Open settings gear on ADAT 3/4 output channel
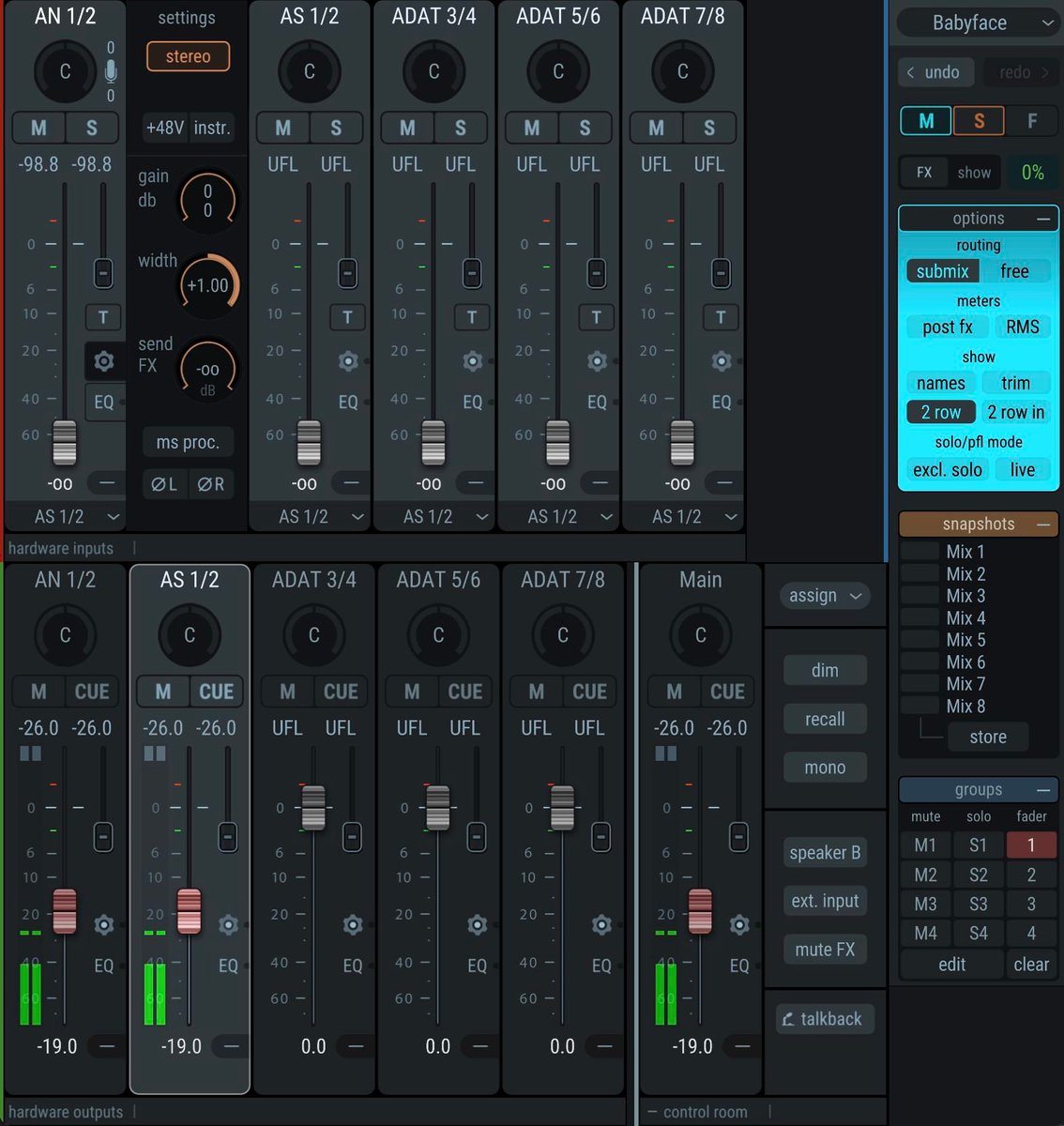The image size is (1064, 1126). [353, 925]
